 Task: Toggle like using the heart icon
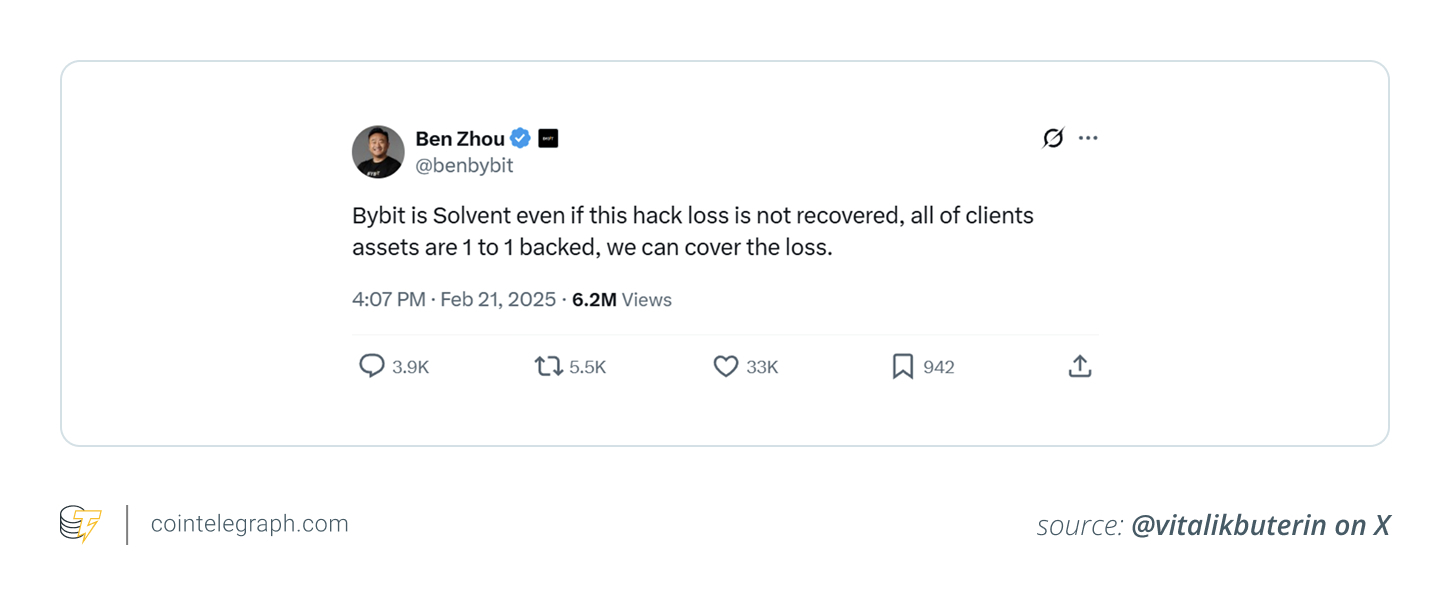tap(724, 366)
